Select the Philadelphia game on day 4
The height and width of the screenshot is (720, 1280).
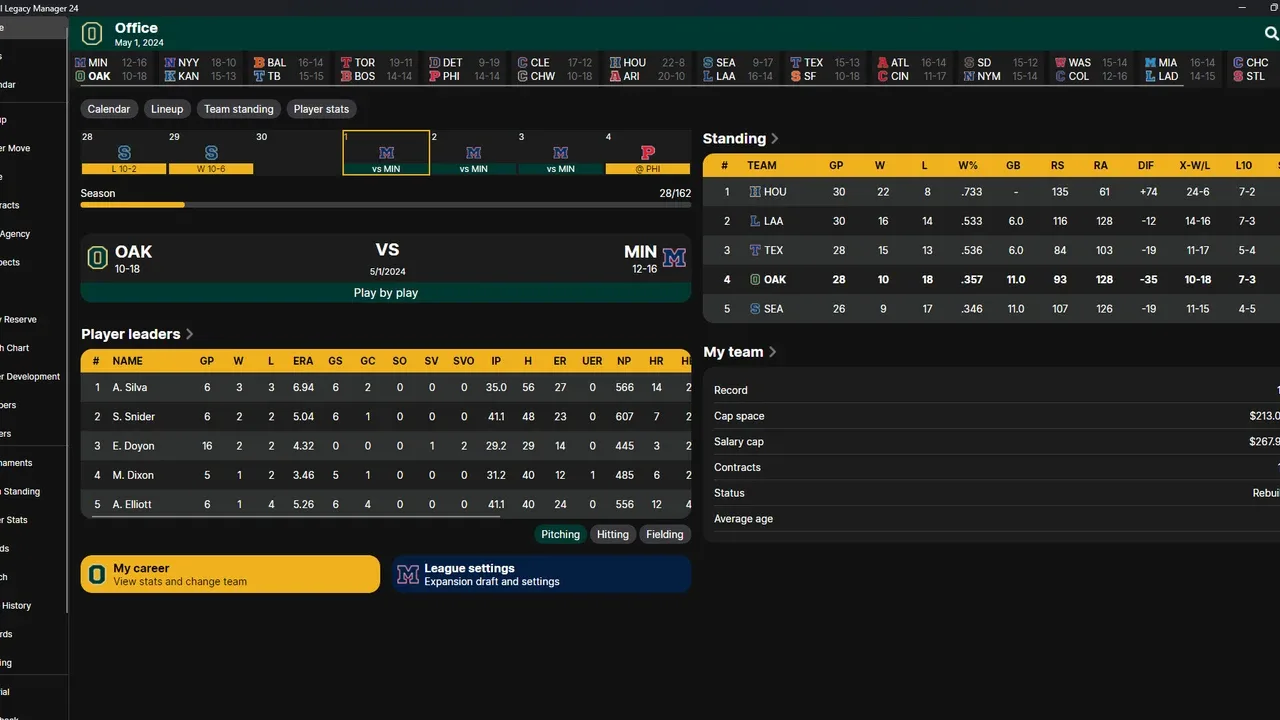coord(647,154)
